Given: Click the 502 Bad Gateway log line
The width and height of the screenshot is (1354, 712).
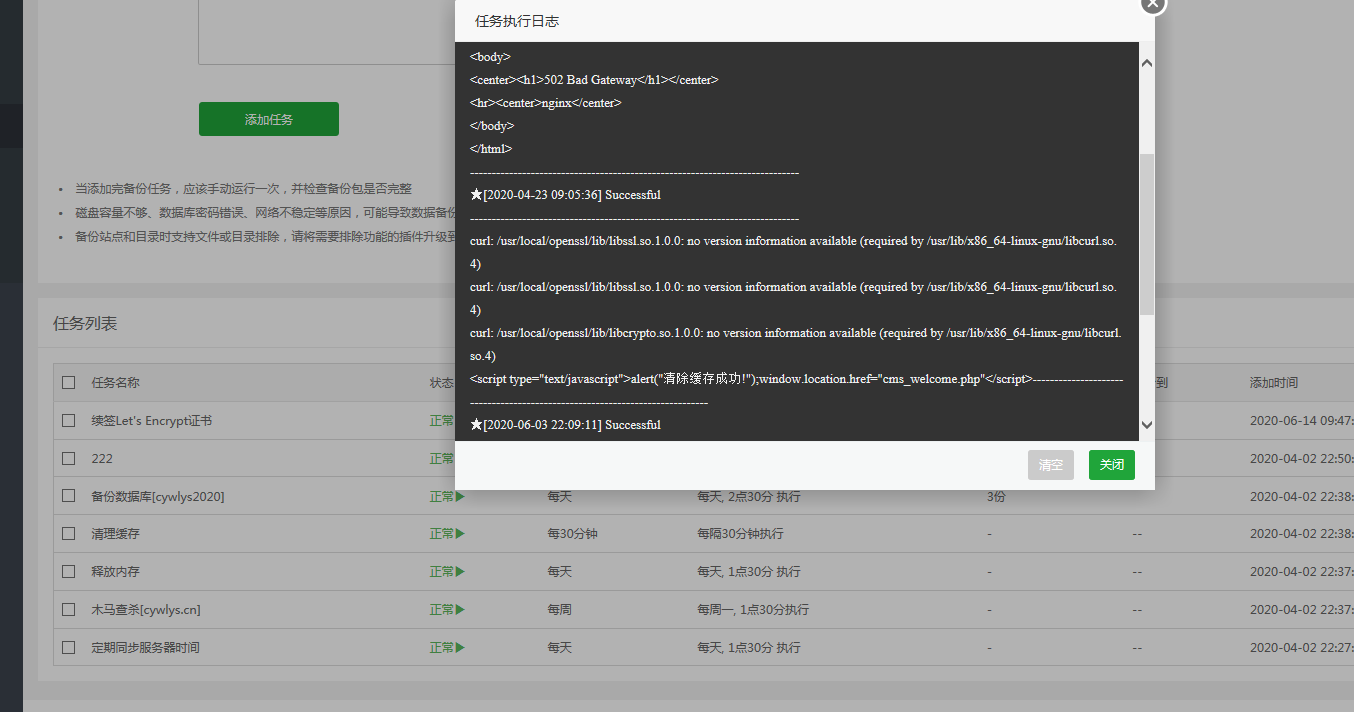Looking at the screenshot, I should click(594, 80).
